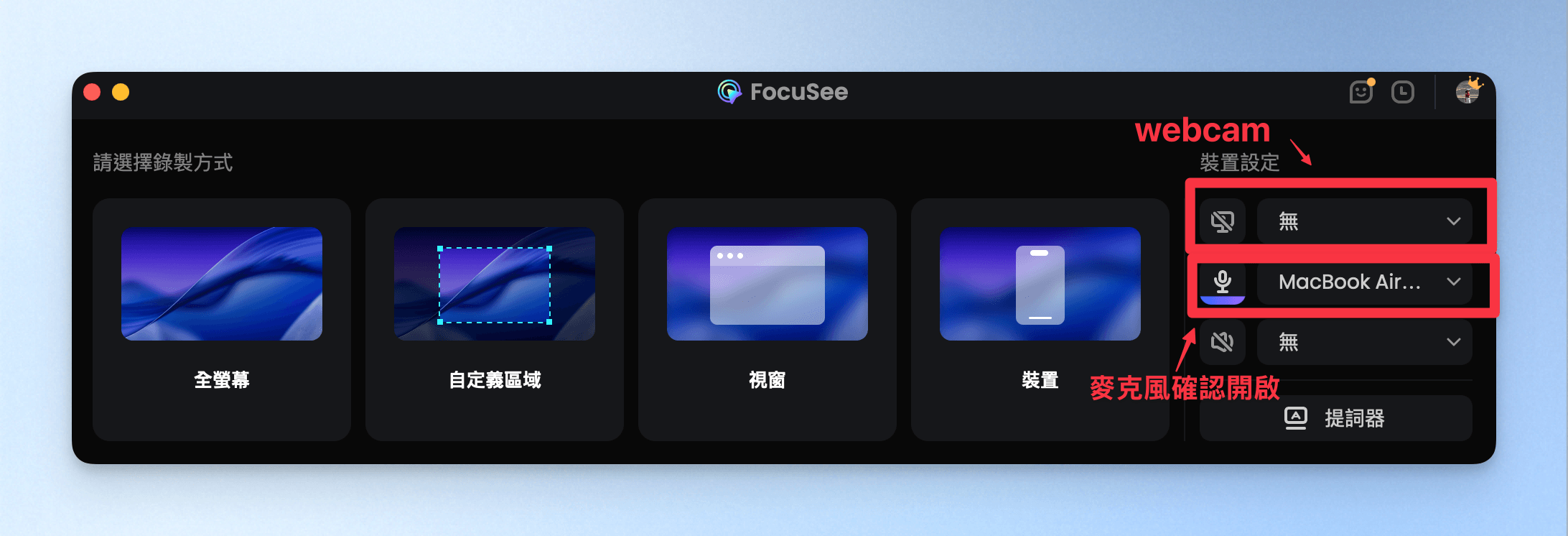Enable the webcam toggle

coord(1222,221)
